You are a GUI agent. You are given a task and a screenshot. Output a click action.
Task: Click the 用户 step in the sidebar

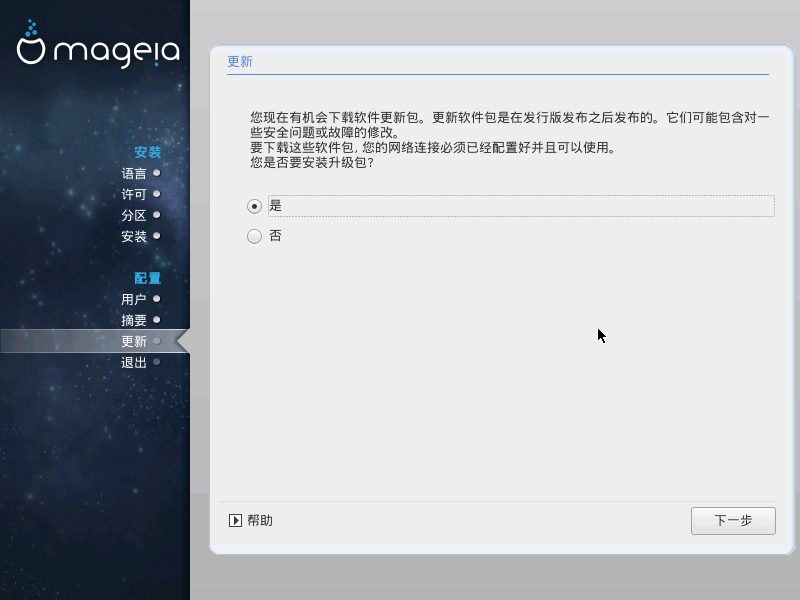click(x=134, y=299)
